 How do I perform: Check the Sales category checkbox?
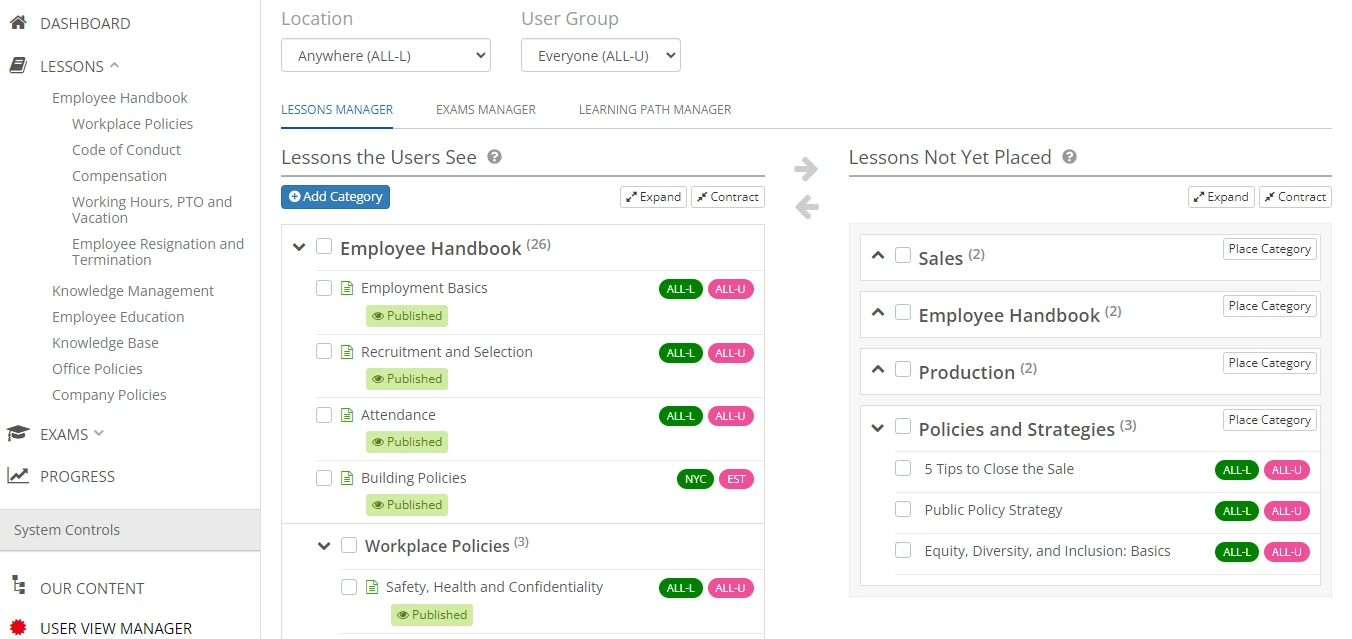[903, 256]
